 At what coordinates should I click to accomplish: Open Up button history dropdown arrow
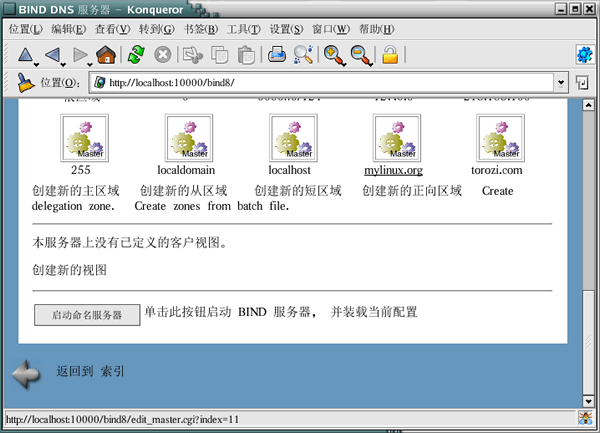coord(36,65)
